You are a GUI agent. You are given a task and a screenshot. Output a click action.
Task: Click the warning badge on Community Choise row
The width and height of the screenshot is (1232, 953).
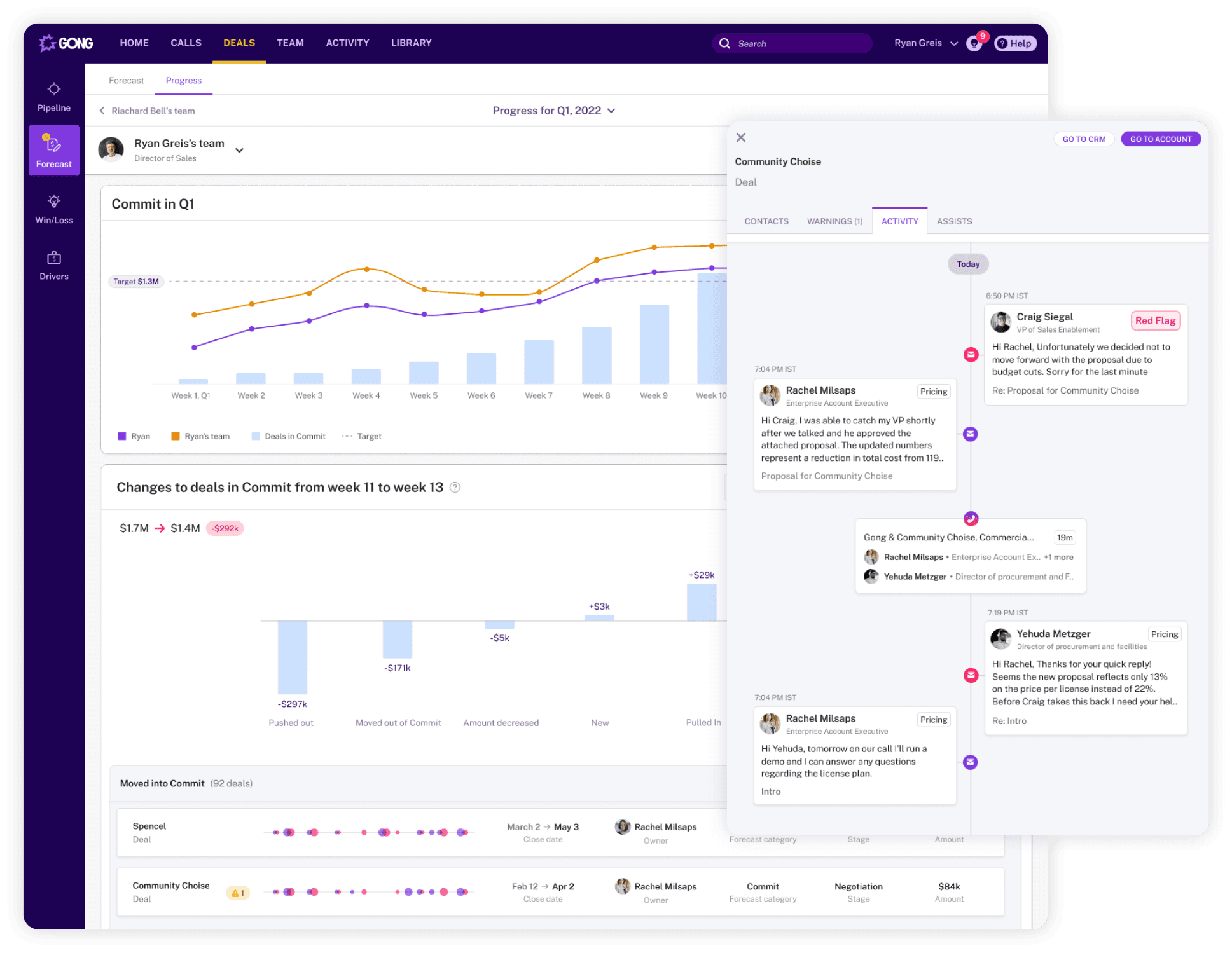[239, 893]
